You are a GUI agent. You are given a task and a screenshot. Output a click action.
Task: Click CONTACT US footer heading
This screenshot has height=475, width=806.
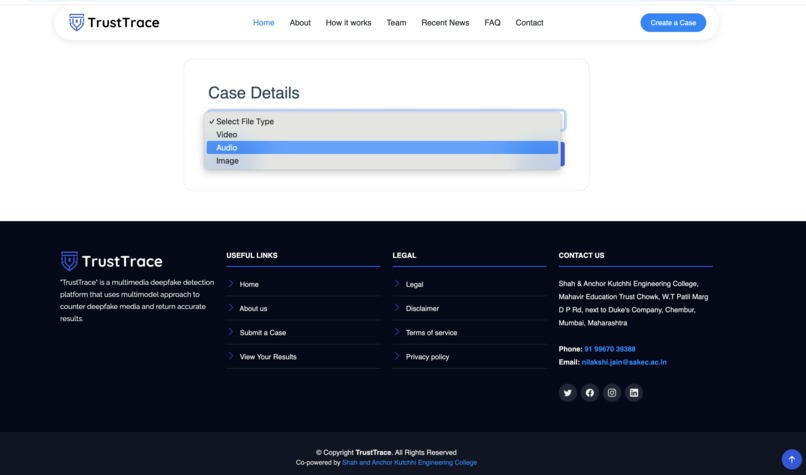coord(581,255)
